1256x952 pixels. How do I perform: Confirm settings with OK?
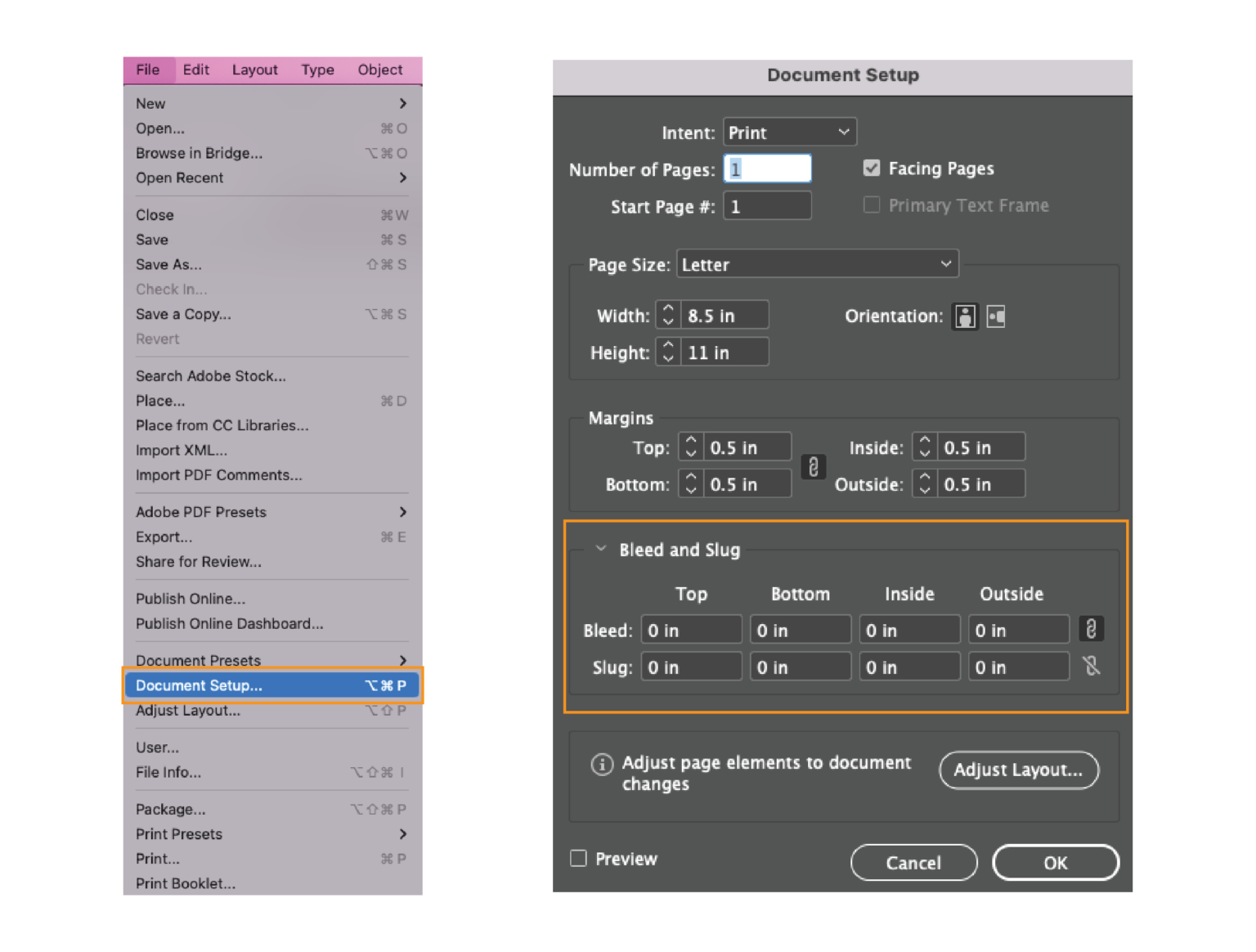tap(1055, 862)
